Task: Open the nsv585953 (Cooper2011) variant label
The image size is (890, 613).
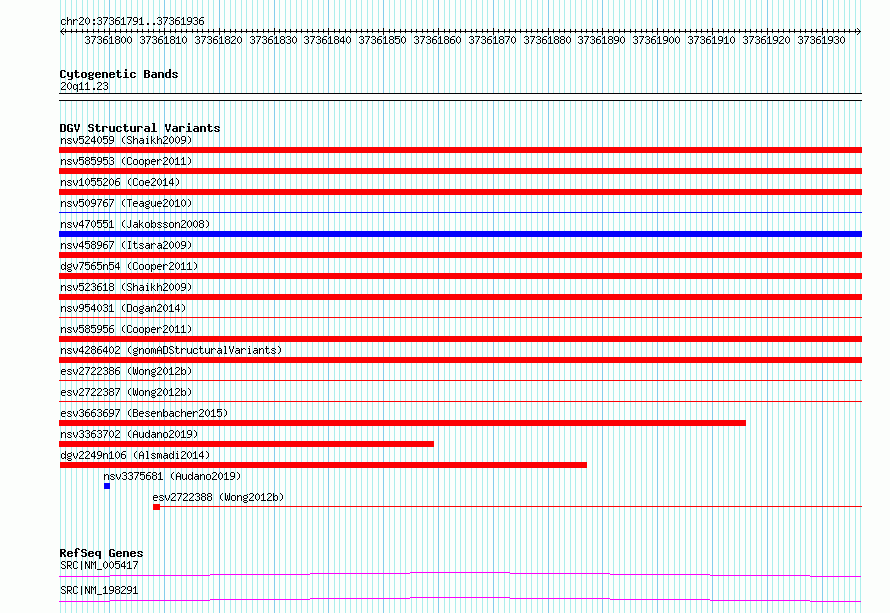Action: (126, 161)
